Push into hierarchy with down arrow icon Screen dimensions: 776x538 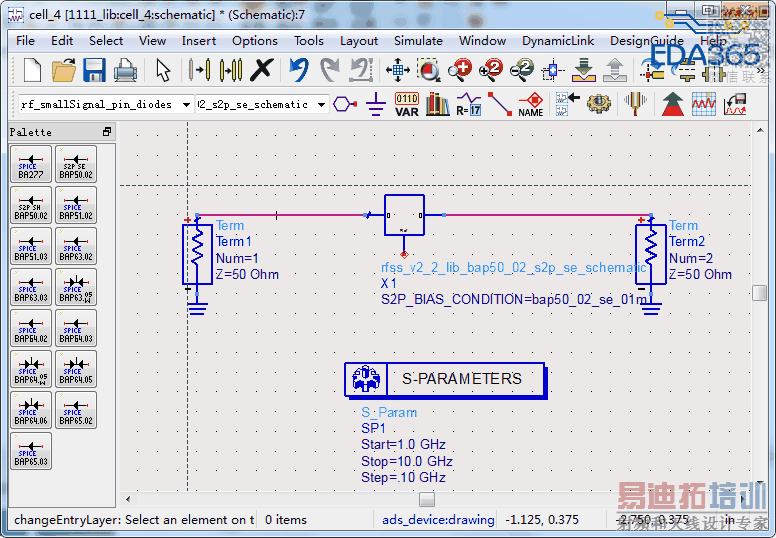point(584,70)
